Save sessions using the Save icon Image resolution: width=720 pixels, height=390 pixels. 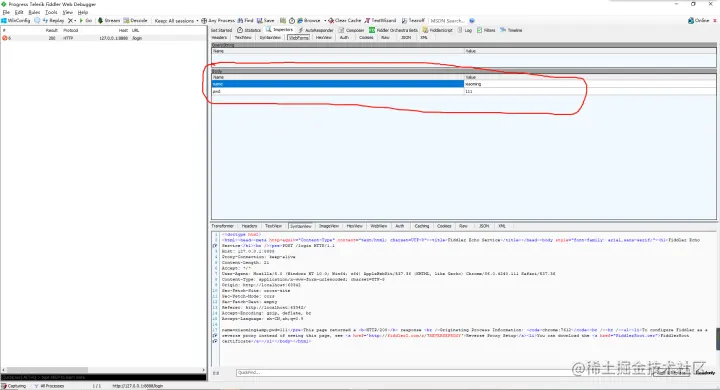point(265,21)
